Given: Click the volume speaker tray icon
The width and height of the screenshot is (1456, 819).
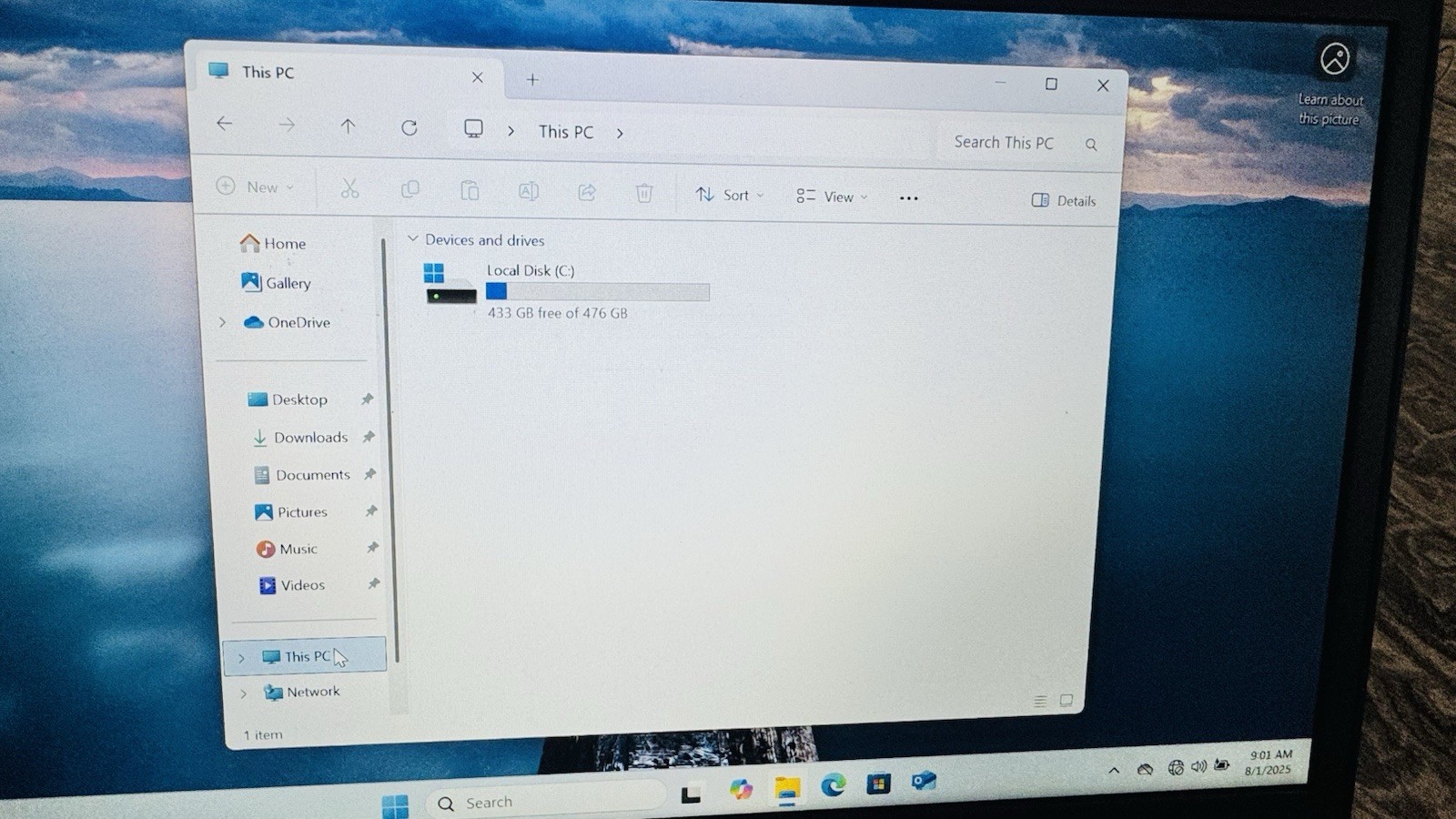Looking at the screenshot, I should [x=1198, y=766].
